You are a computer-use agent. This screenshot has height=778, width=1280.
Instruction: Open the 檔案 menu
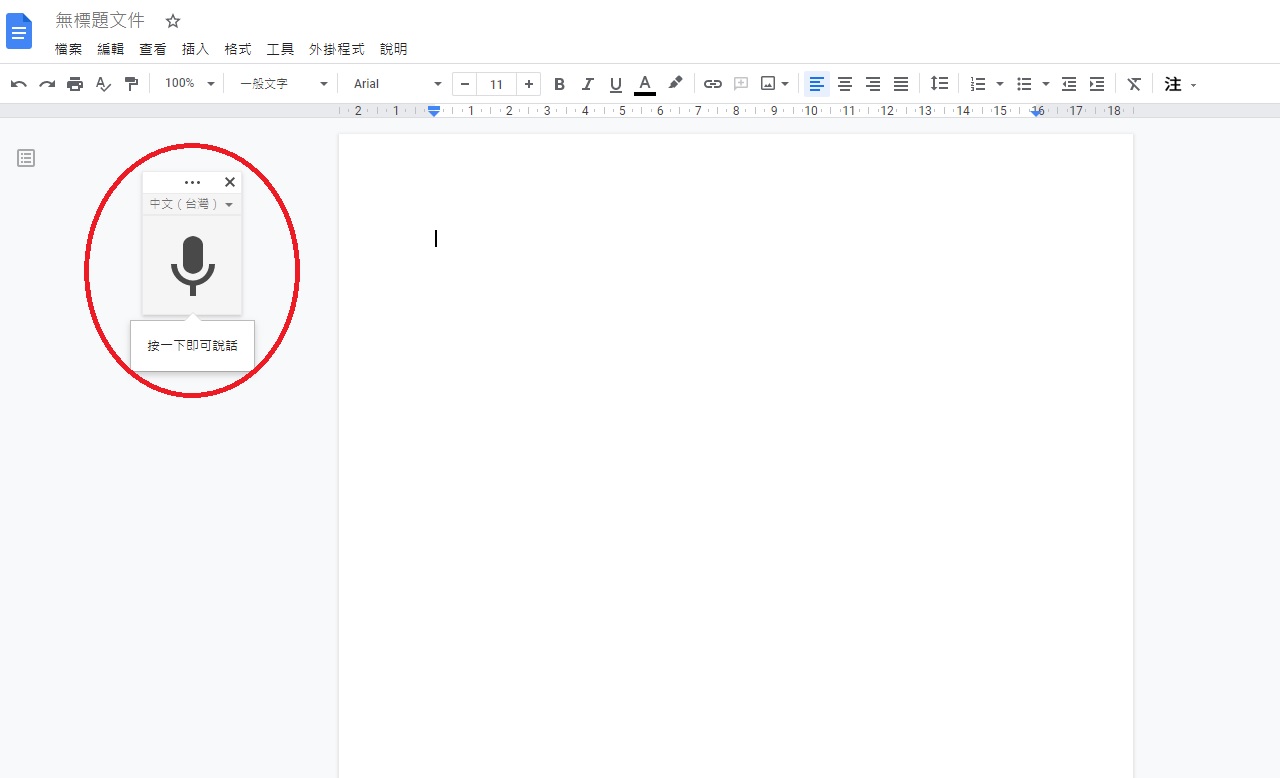pyautogui.click(x=68, y=49)
